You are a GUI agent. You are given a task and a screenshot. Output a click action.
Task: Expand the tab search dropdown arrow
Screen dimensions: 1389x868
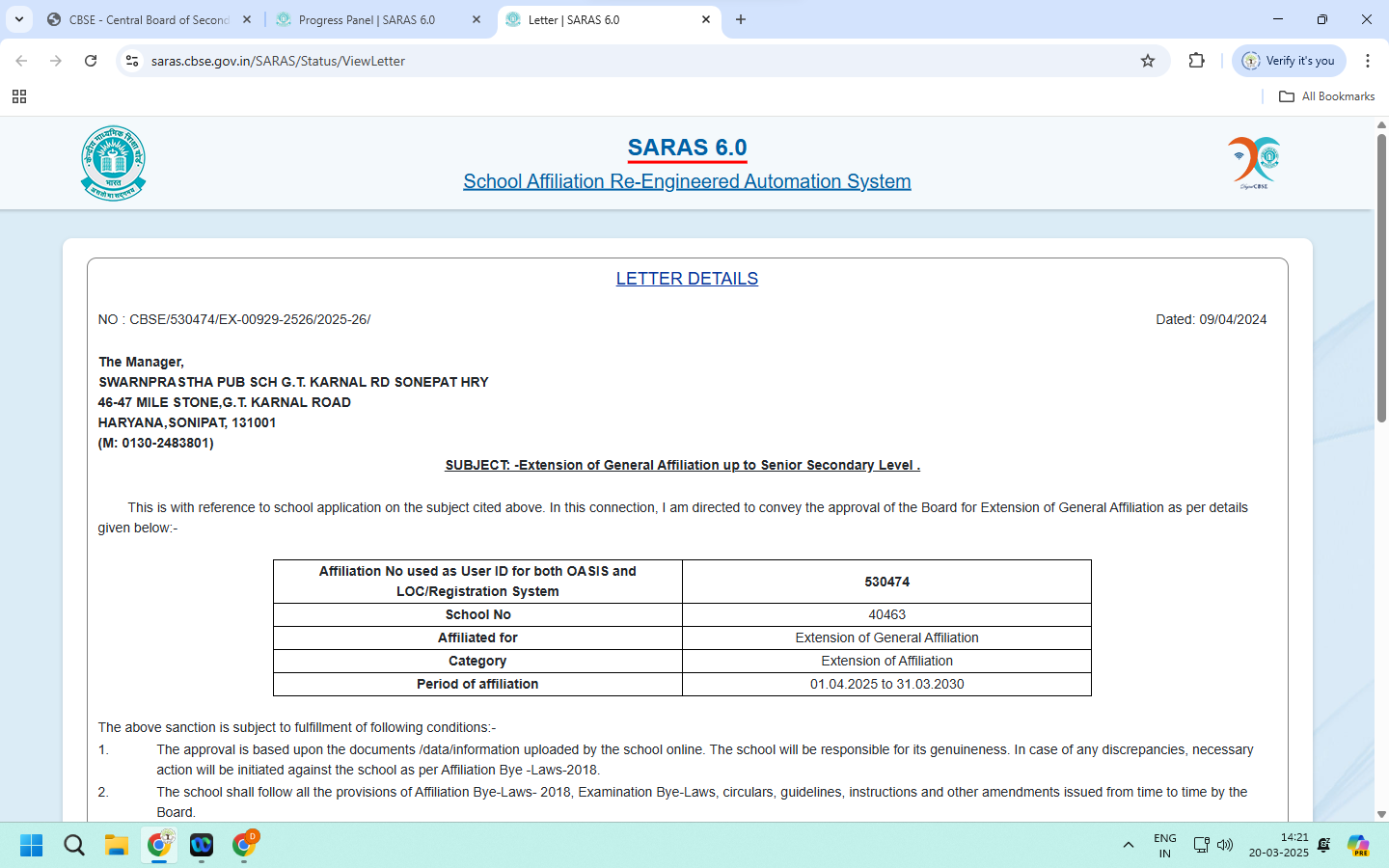coord(19,19)
